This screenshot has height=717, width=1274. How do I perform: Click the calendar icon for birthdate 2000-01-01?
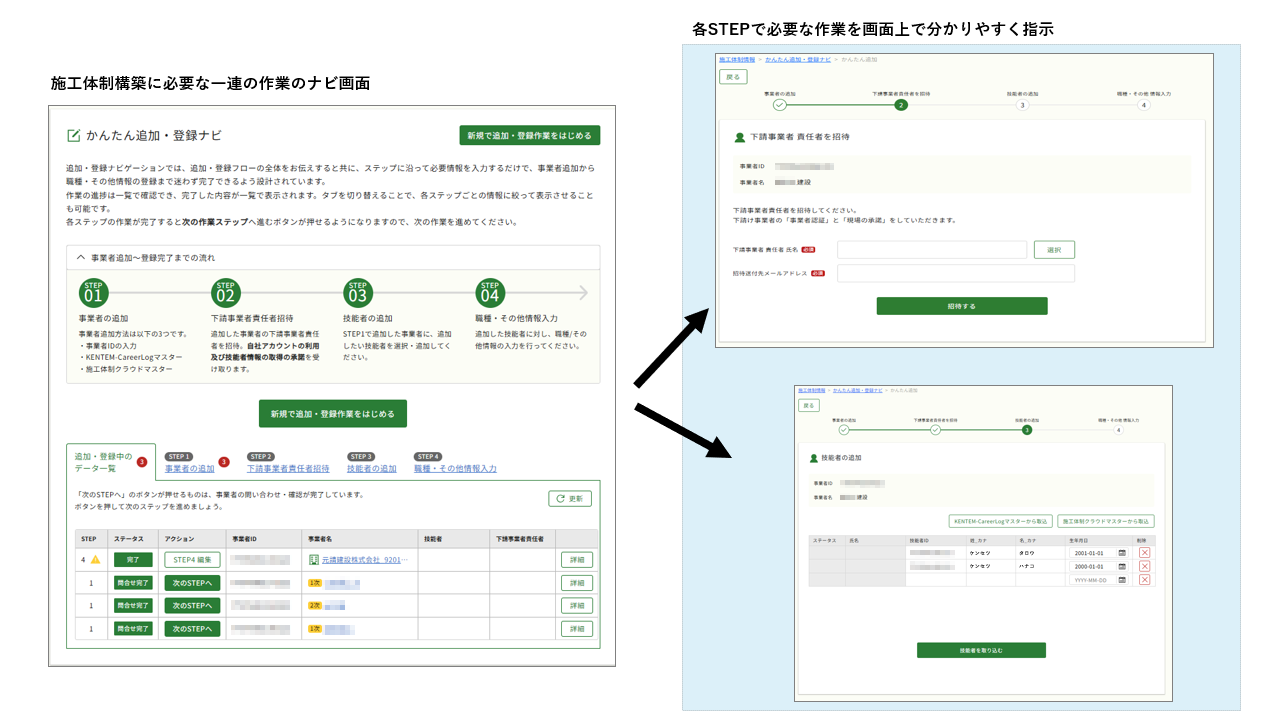[1121, 566]
